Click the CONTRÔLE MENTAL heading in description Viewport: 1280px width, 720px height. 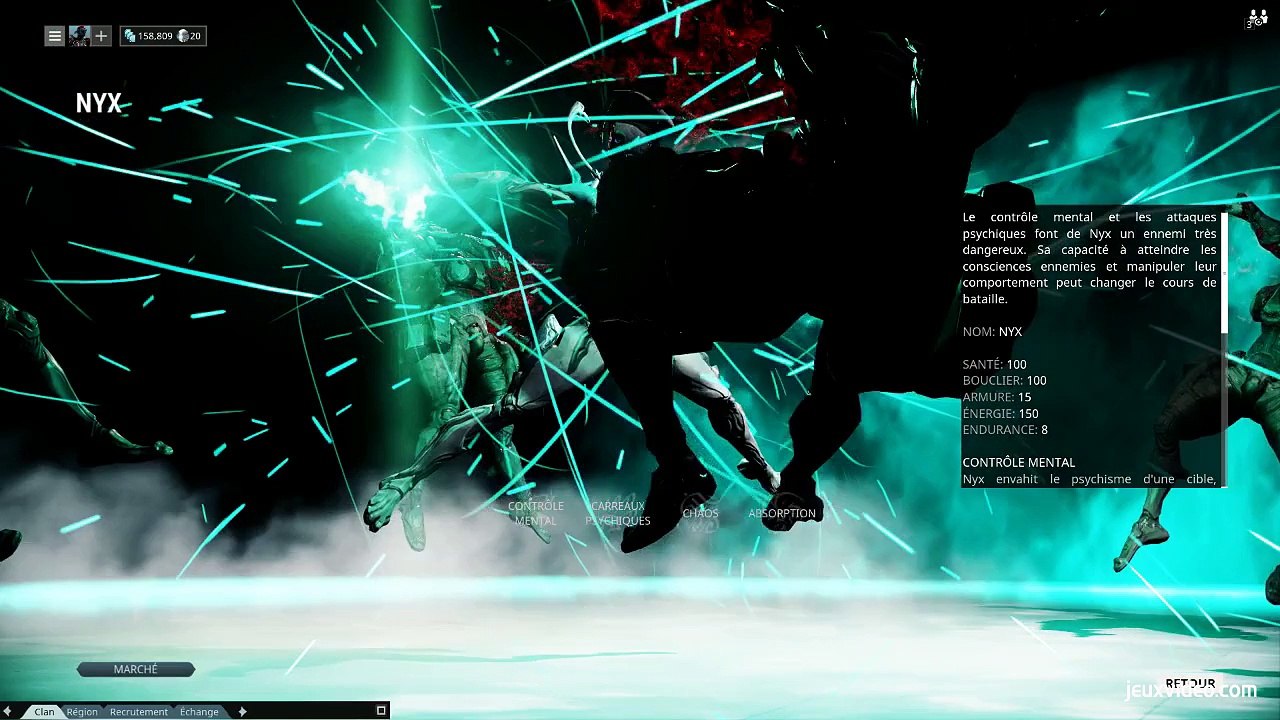coord(1018,462)
